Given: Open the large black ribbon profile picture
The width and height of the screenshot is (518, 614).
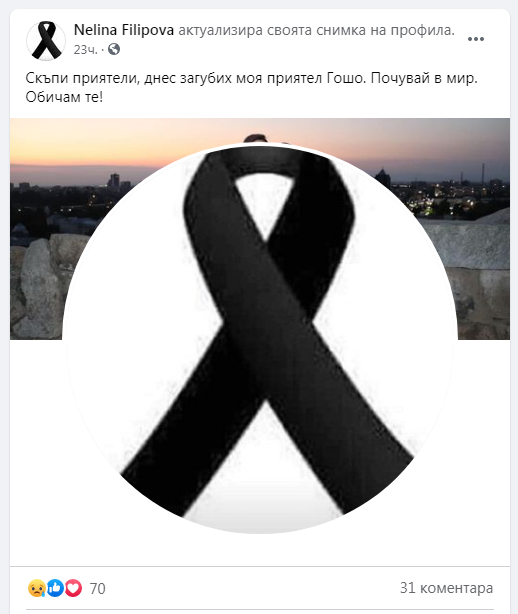Looking at the screenshot, I should [260, 340].
